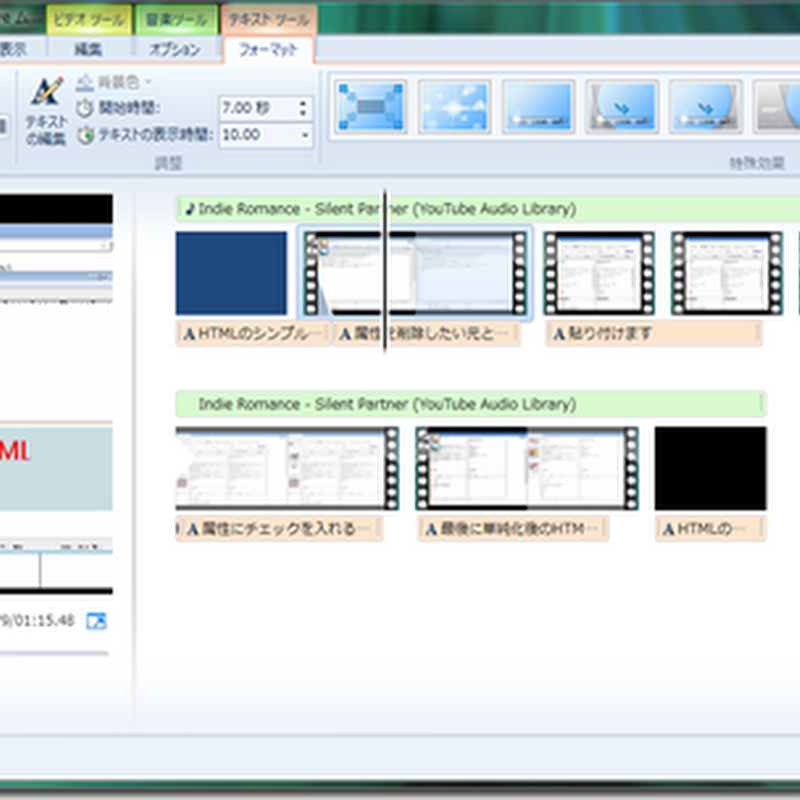Select the first Indie Romance music track with note icon

point(488,209)
